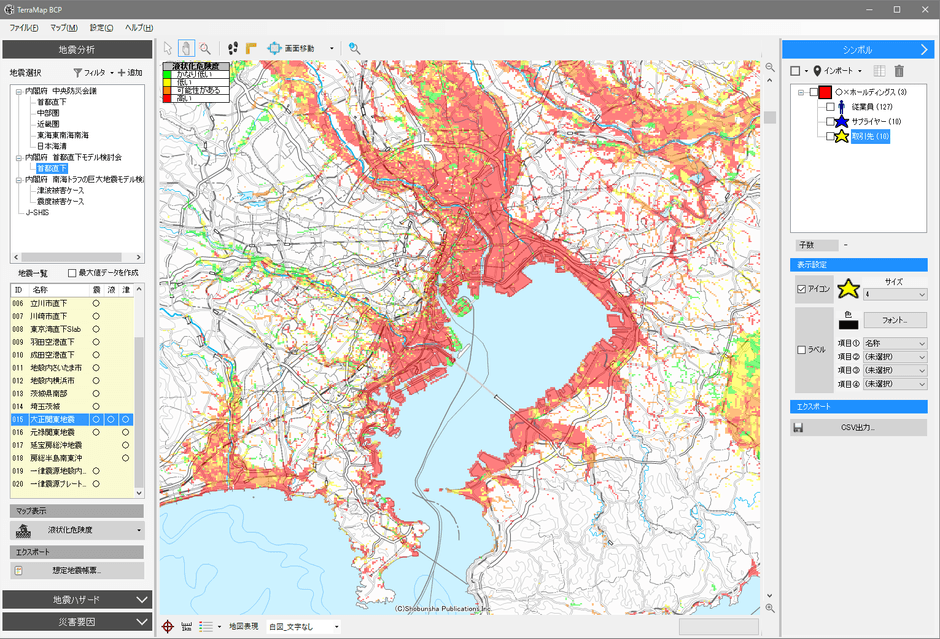The width and height of the screenshot is (940, 639).
Task: Click the table grid icon in Symbol panel
Action: coord(879,71)
